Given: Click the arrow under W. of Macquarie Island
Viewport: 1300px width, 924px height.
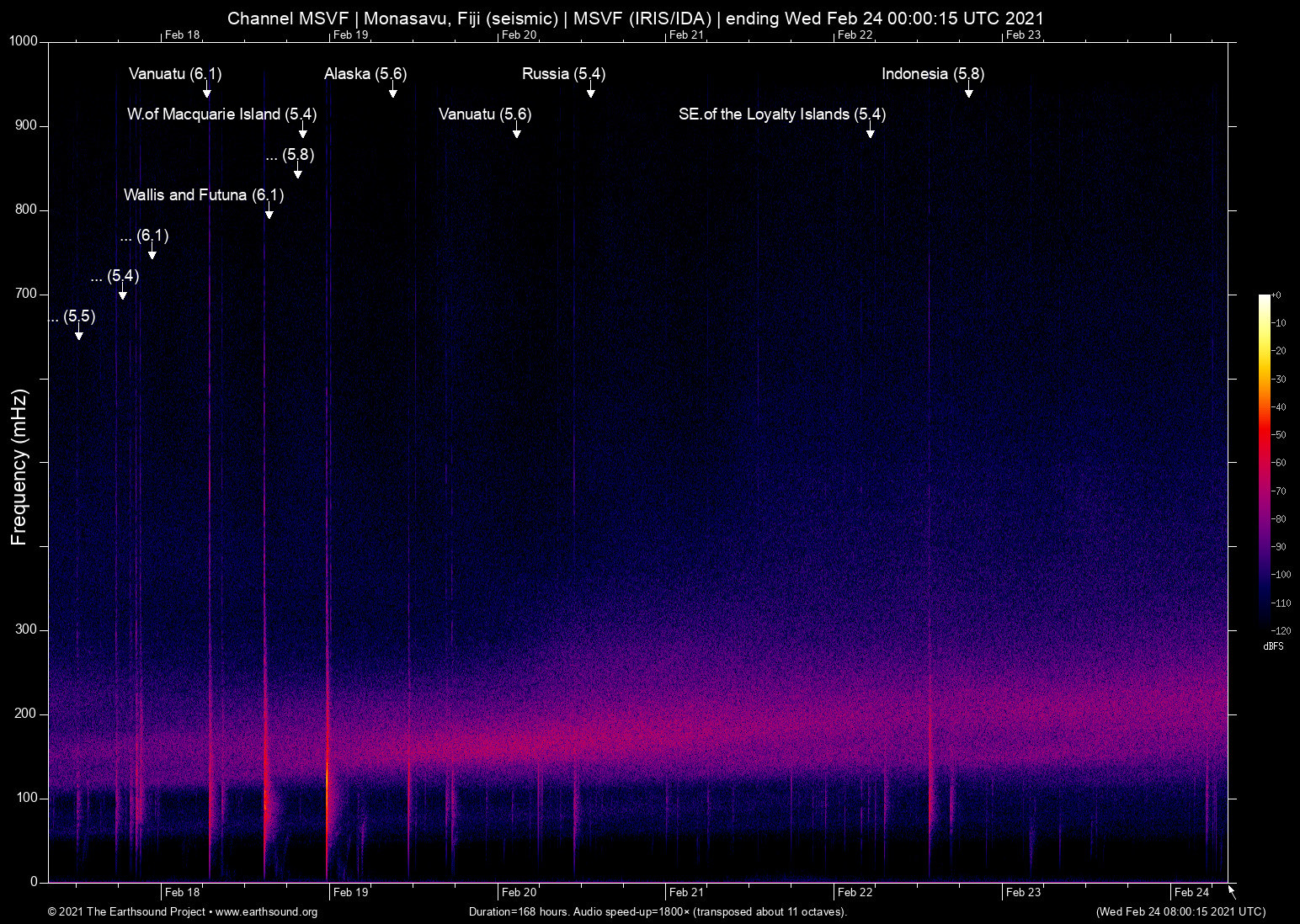Looking at the screenshot, I should click(x=303, y=132).
